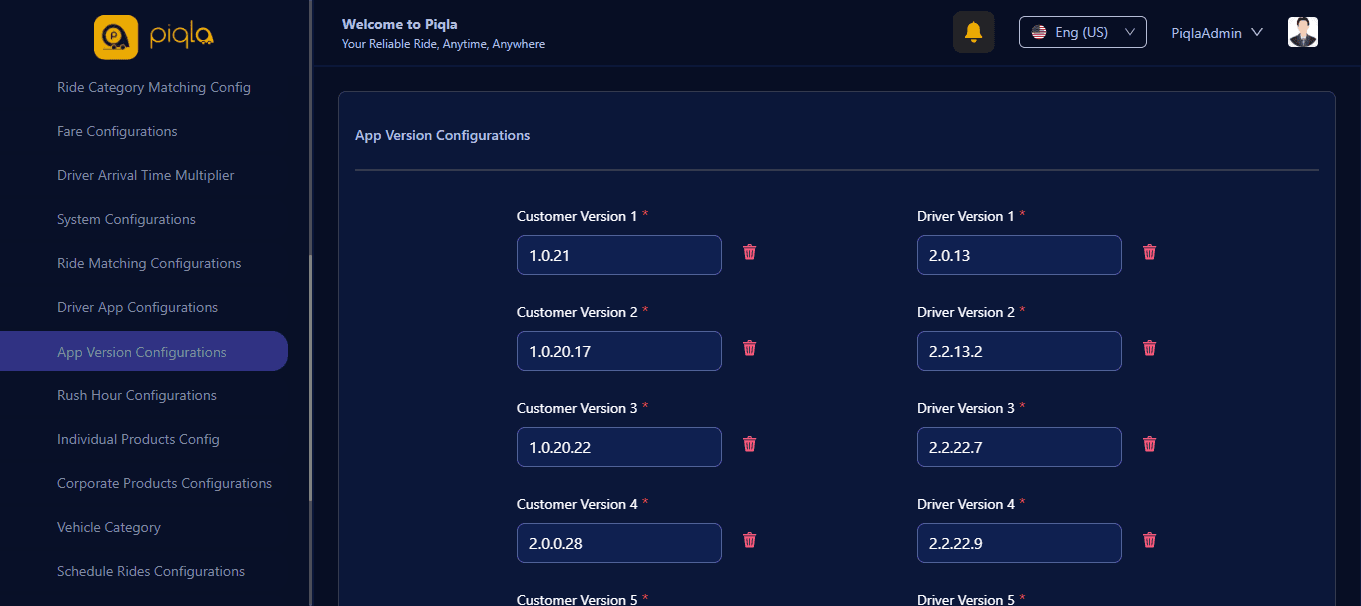
Task: Select System Configurations in sidebar
Action: (x=126, y=219)
